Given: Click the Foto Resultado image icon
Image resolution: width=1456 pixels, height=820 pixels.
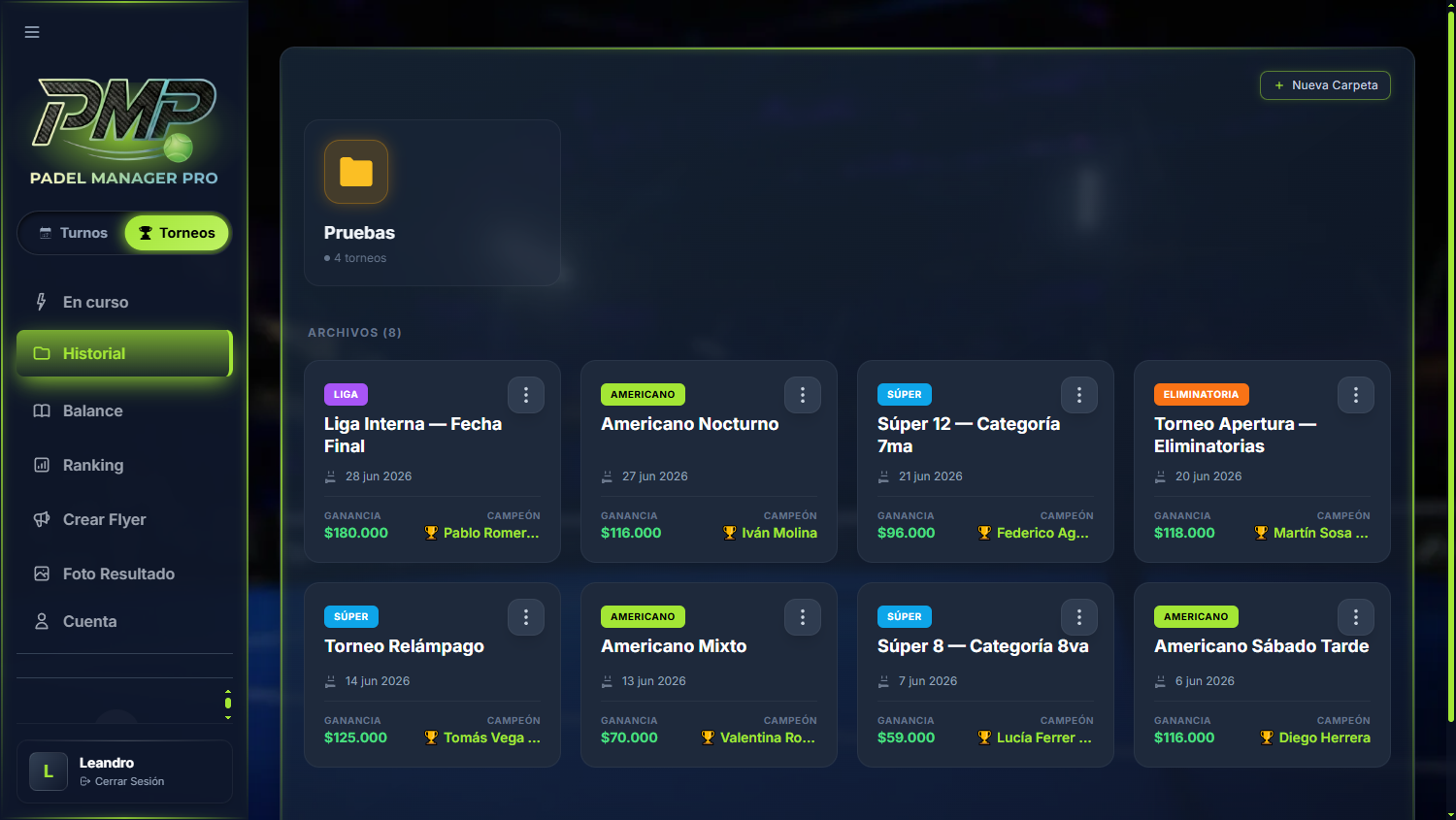Looking at the screenshot, I should tap(42, 574).
